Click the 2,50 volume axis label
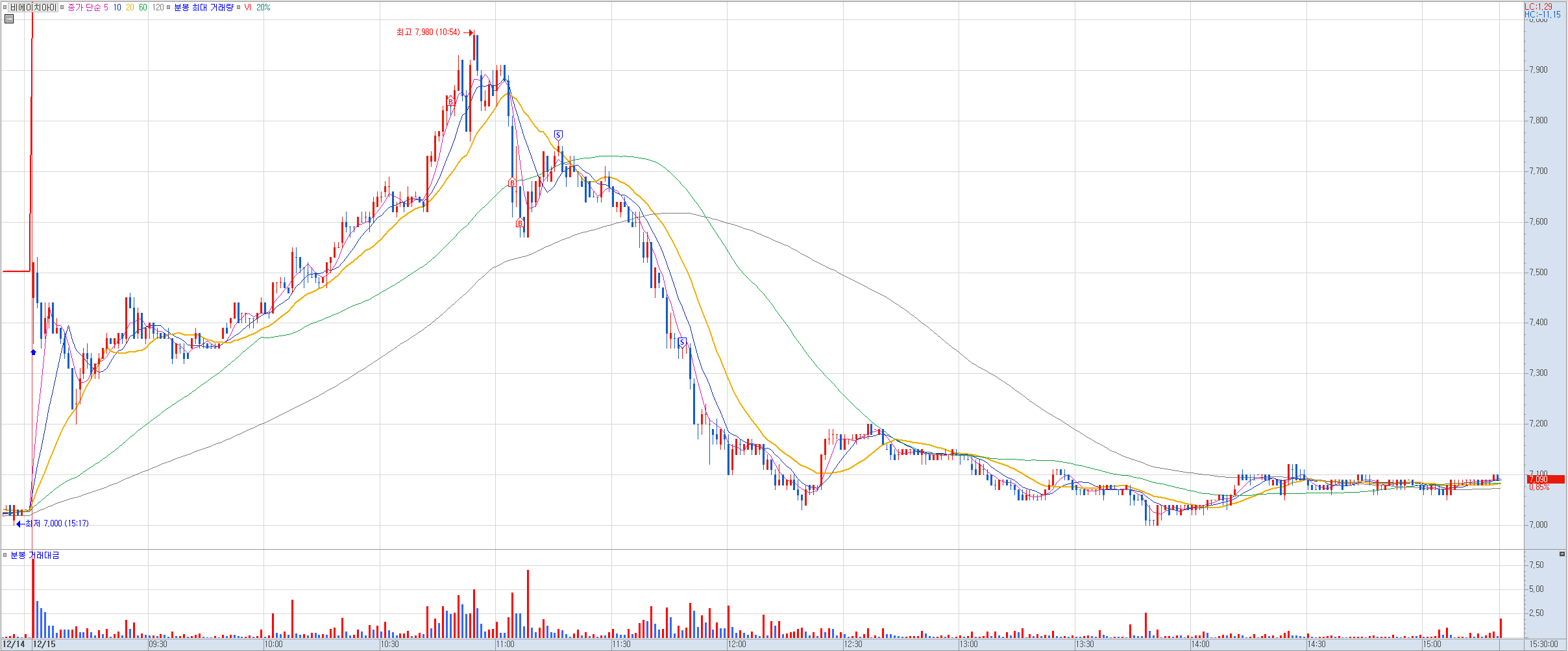This screenshot has height=651, width=1568. coord(1536,613)
